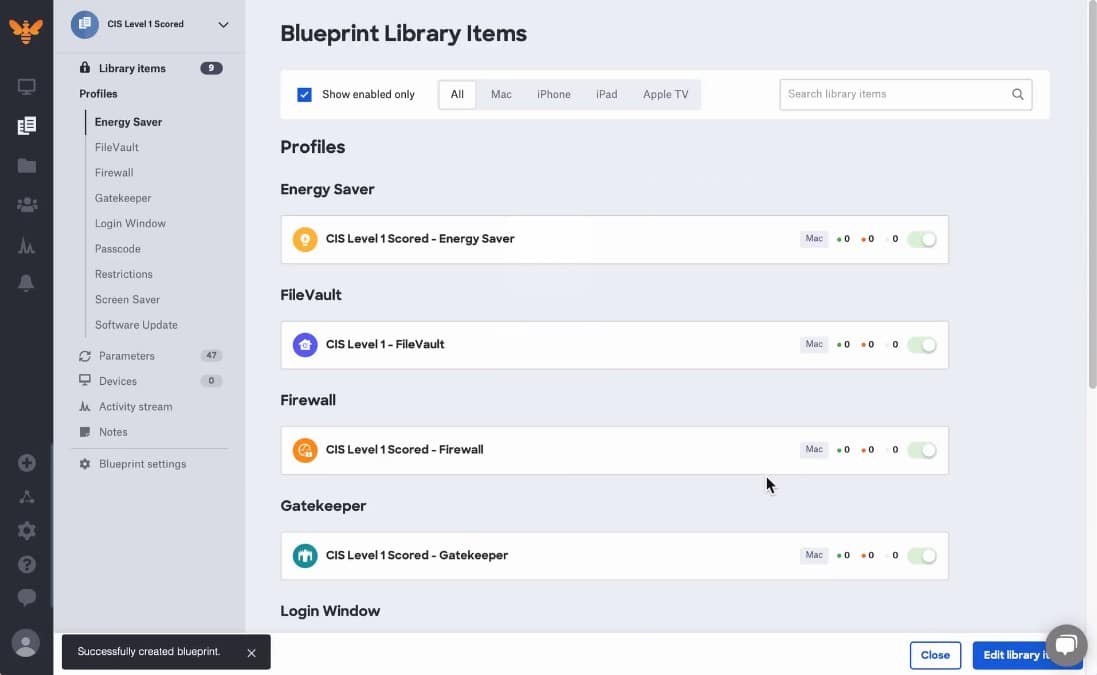
Task: Click the Library items count badge 9
Action: click(x=211, y=68)
